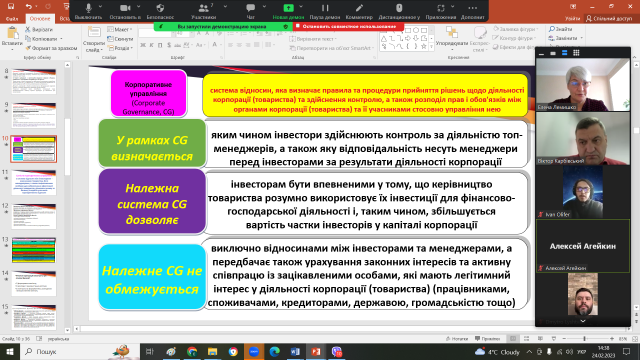
Task: Select slide 13 thumbnail
Action: [34, 250]
